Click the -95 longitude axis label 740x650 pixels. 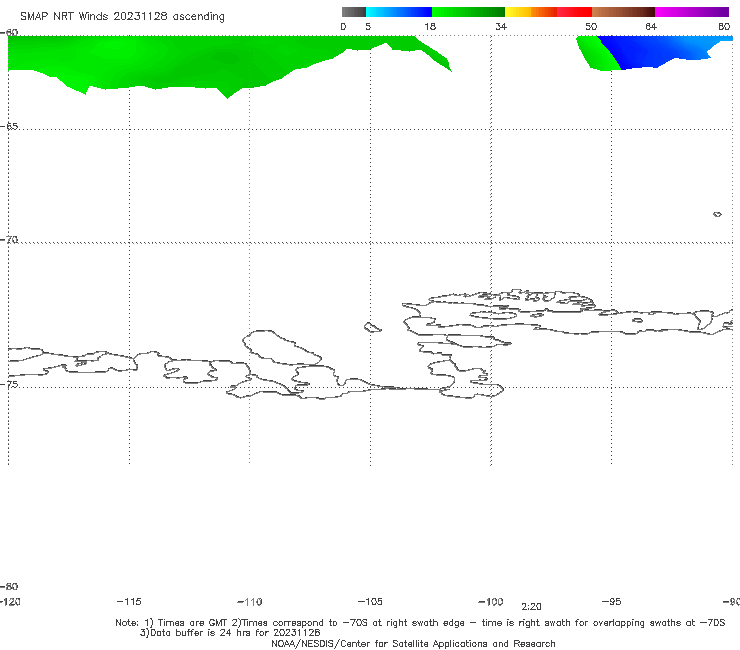pyautogui.click(x=612, y=601)
